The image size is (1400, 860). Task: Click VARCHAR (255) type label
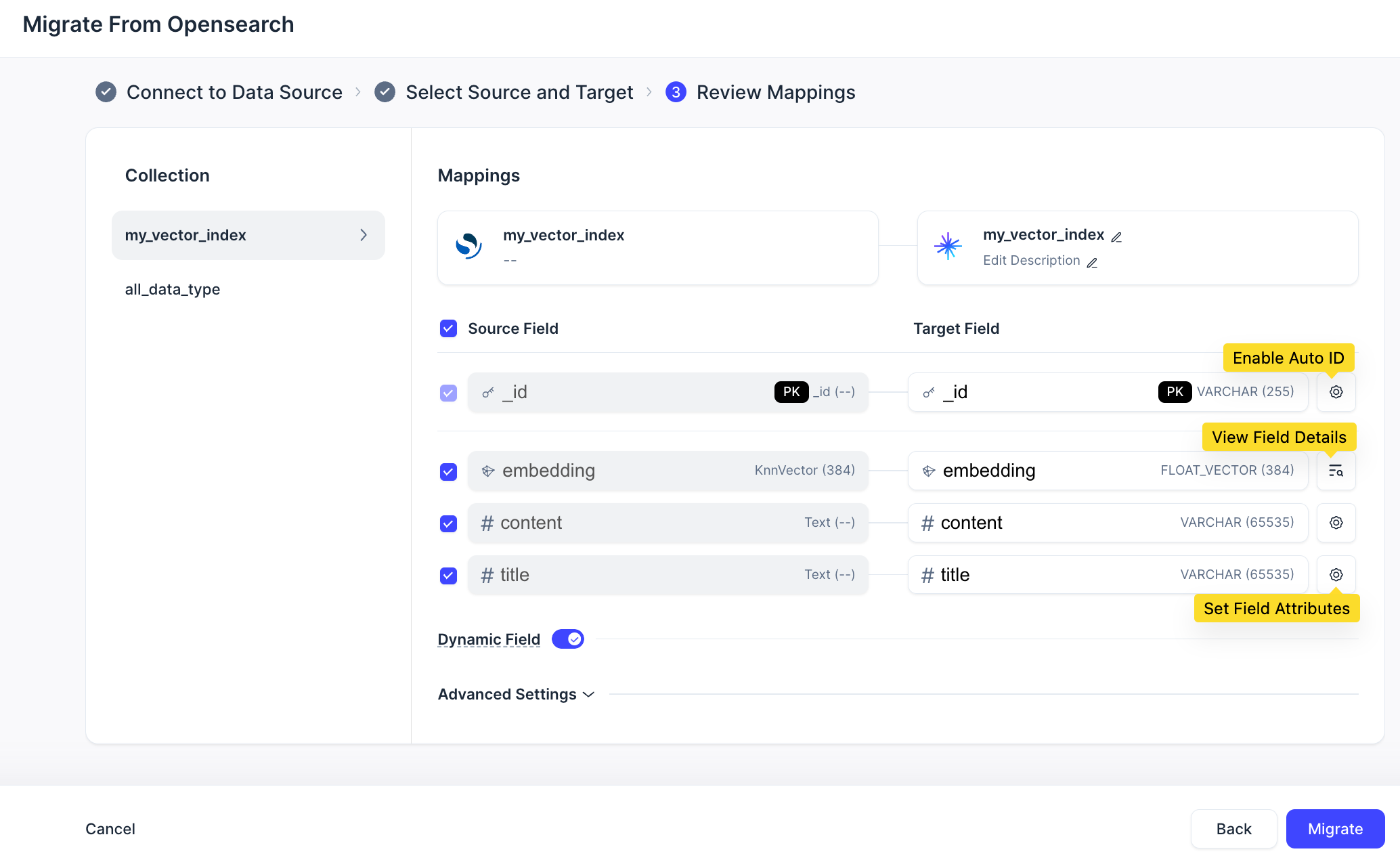tap(1245, 392)
